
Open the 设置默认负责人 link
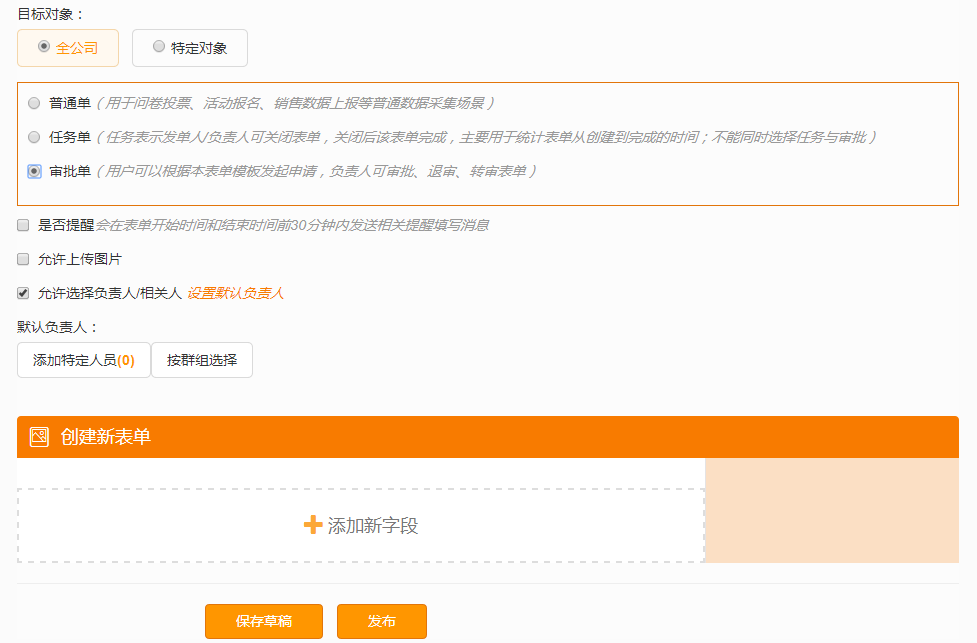(236, 293)
